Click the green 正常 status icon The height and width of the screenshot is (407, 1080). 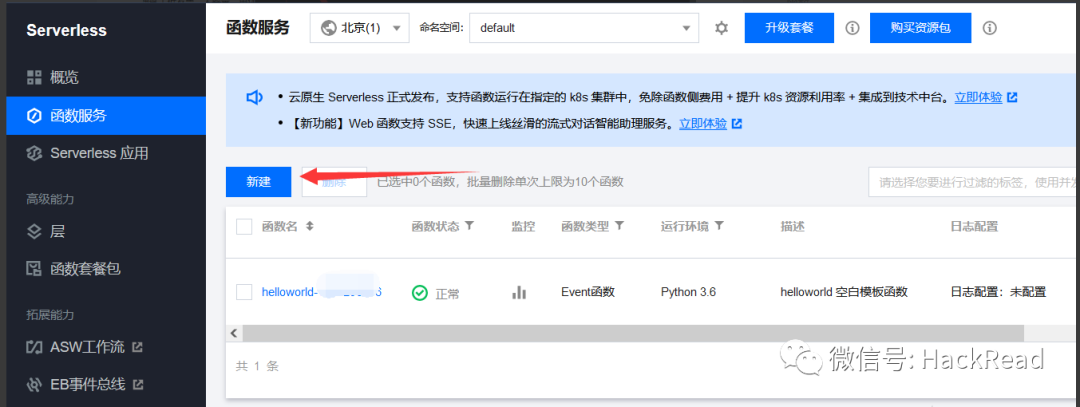click(x=419, y=293)
